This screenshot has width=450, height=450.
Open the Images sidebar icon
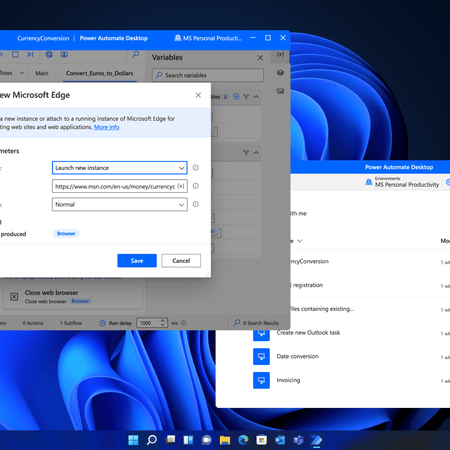click(280, 91)
